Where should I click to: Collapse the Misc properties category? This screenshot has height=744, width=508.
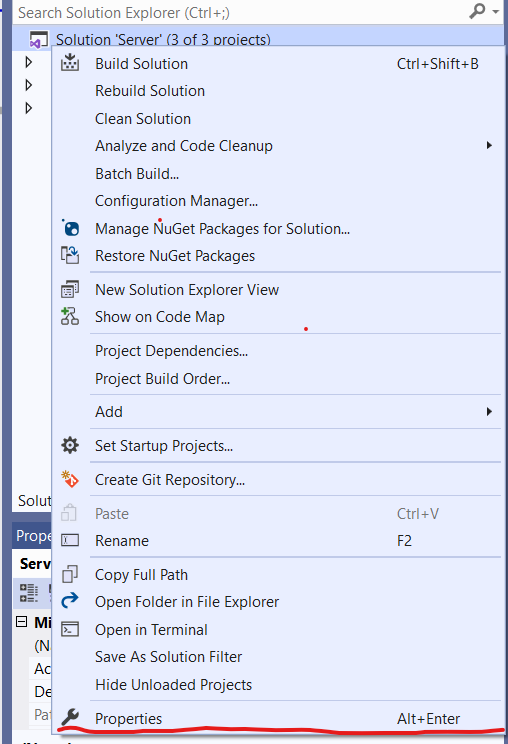22,622
